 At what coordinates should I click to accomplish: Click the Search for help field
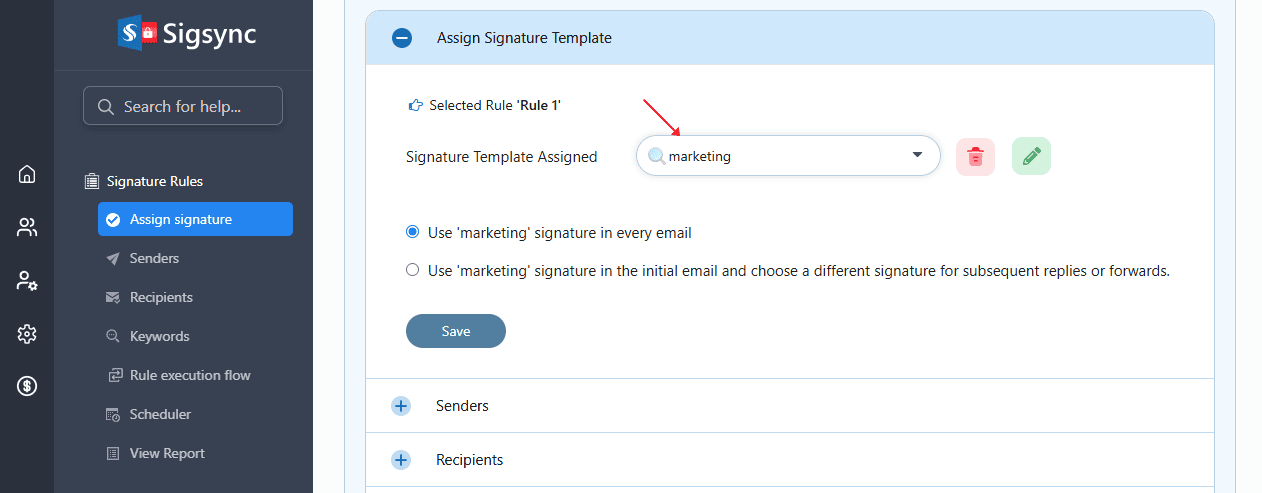pos(183,106)
